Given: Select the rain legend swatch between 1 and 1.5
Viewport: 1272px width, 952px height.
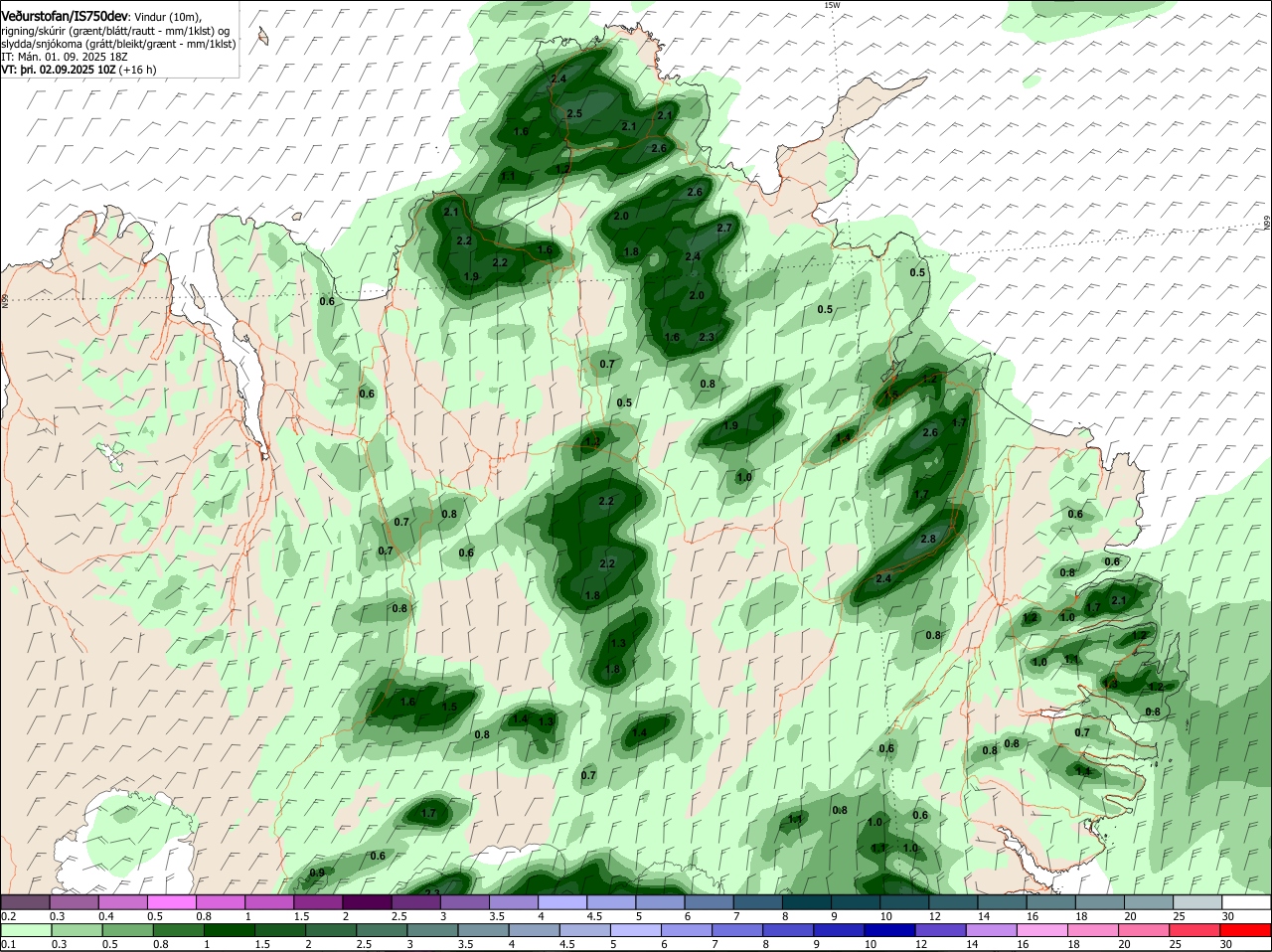Looking at the screenshot, I should tap(228, 931).
